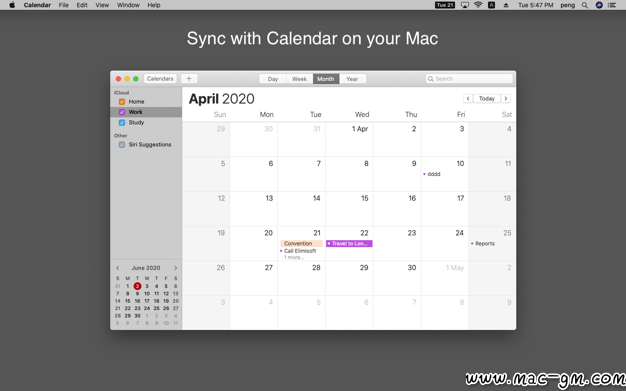Click the input source A icon
The width and height of the screenshot is (626, 391).
pos(491,5)
